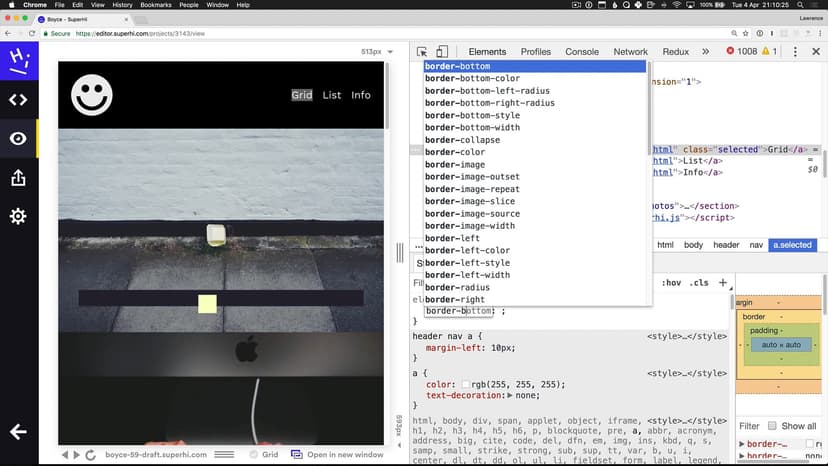Click the white color swatch for rgb(255, 255, 255)

[466, 384]
